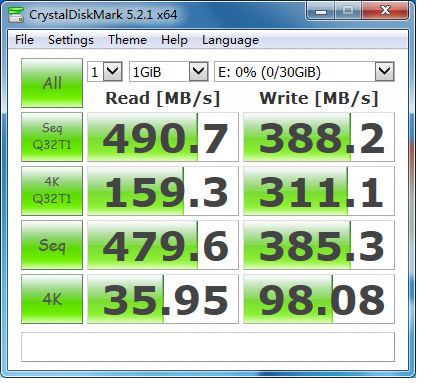This screenshot has width=425, height=383.
Task: Open the Theme menu
Action: (x=127, y=40)
